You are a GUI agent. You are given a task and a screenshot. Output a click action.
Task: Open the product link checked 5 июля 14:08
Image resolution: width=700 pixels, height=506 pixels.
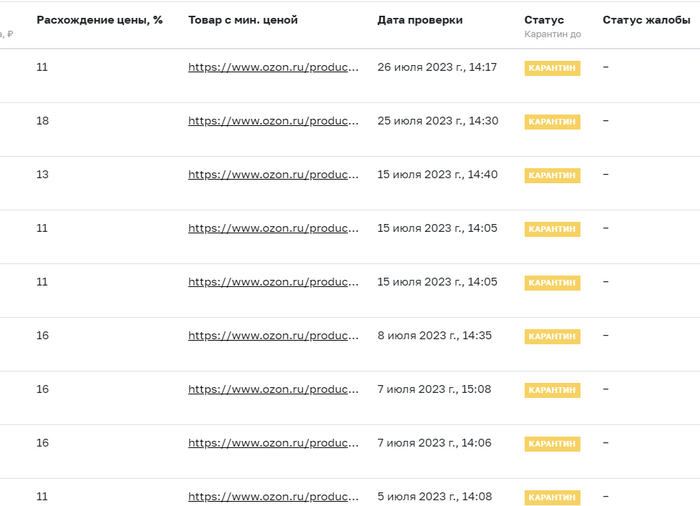[x=273, y=497]
